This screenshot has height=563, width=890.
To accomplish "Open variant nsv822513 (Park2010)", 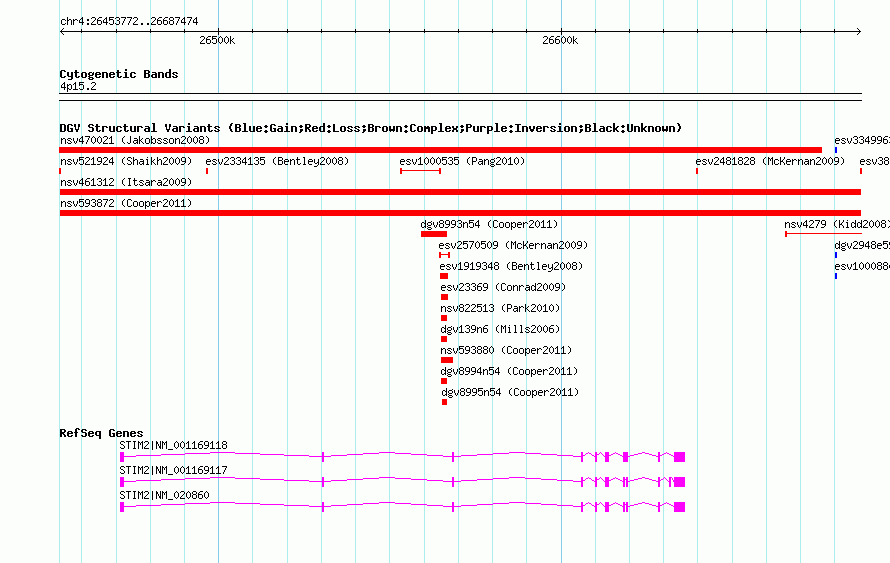I will tap(500, 308).
